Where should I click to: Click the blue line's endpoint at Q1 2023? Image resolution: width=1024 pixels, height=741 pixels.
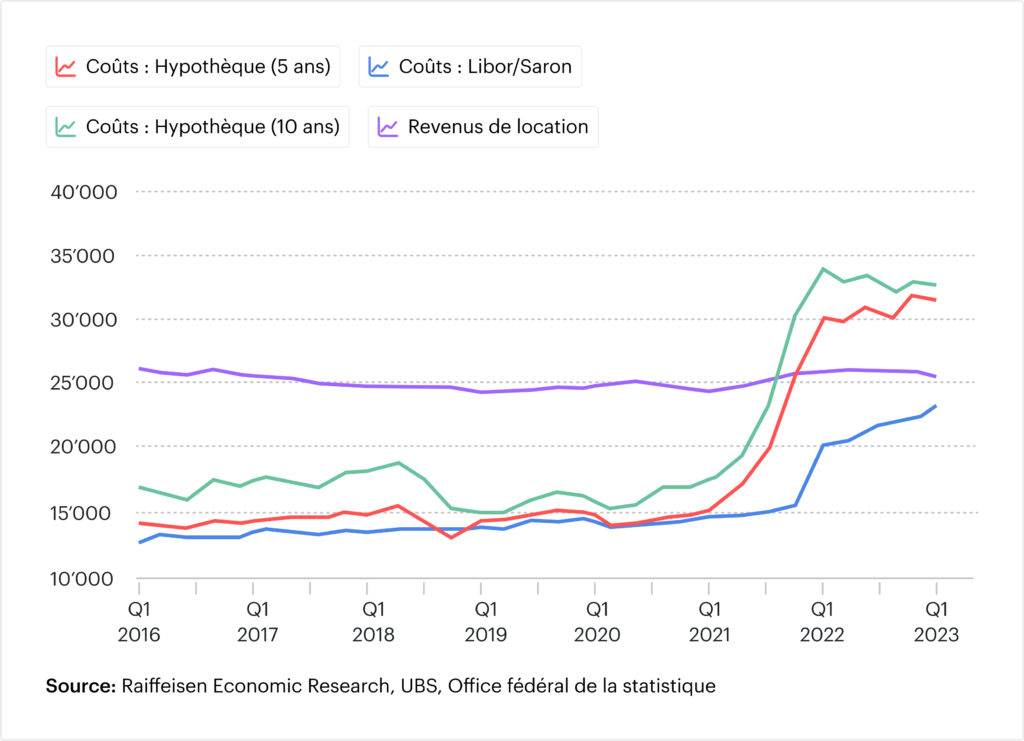pyautogui.click(x=936, y=406)
